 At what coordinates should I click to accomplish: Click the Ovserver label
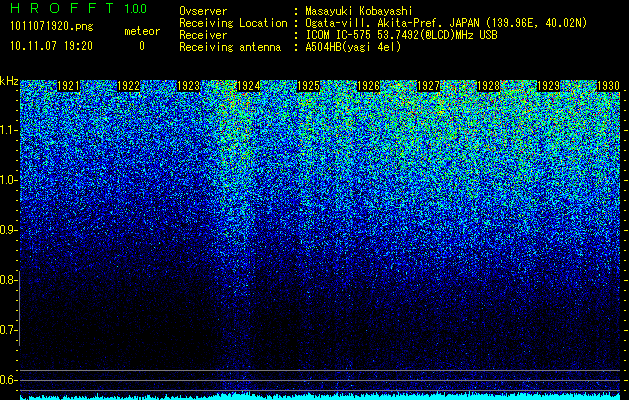[203, 11]
